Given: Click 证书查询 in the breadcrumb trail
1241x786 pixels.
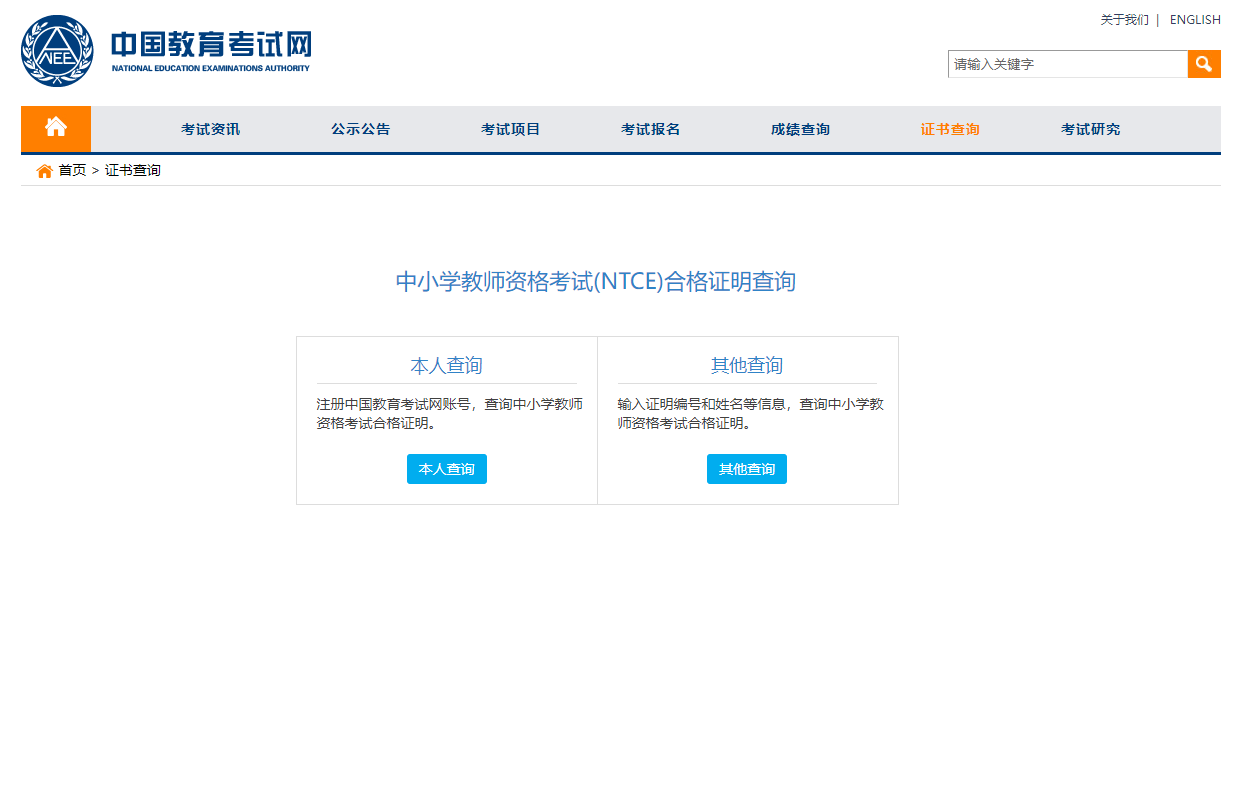Looking at the screenshot, I should click(133, 171).
